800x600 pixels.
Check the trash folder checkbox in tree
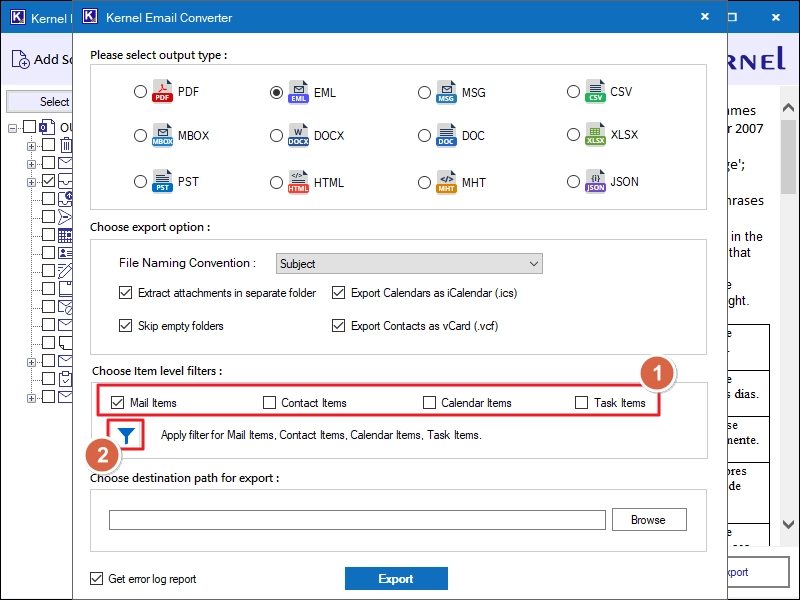click(48, 145)
